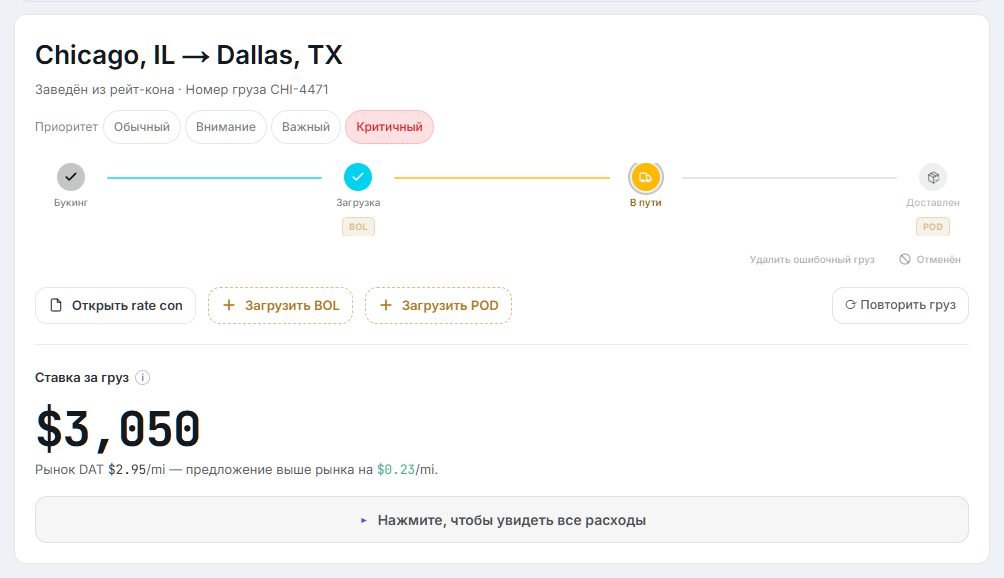Click the Chicago, IL → Dallas, TX heading

point(189,55)
